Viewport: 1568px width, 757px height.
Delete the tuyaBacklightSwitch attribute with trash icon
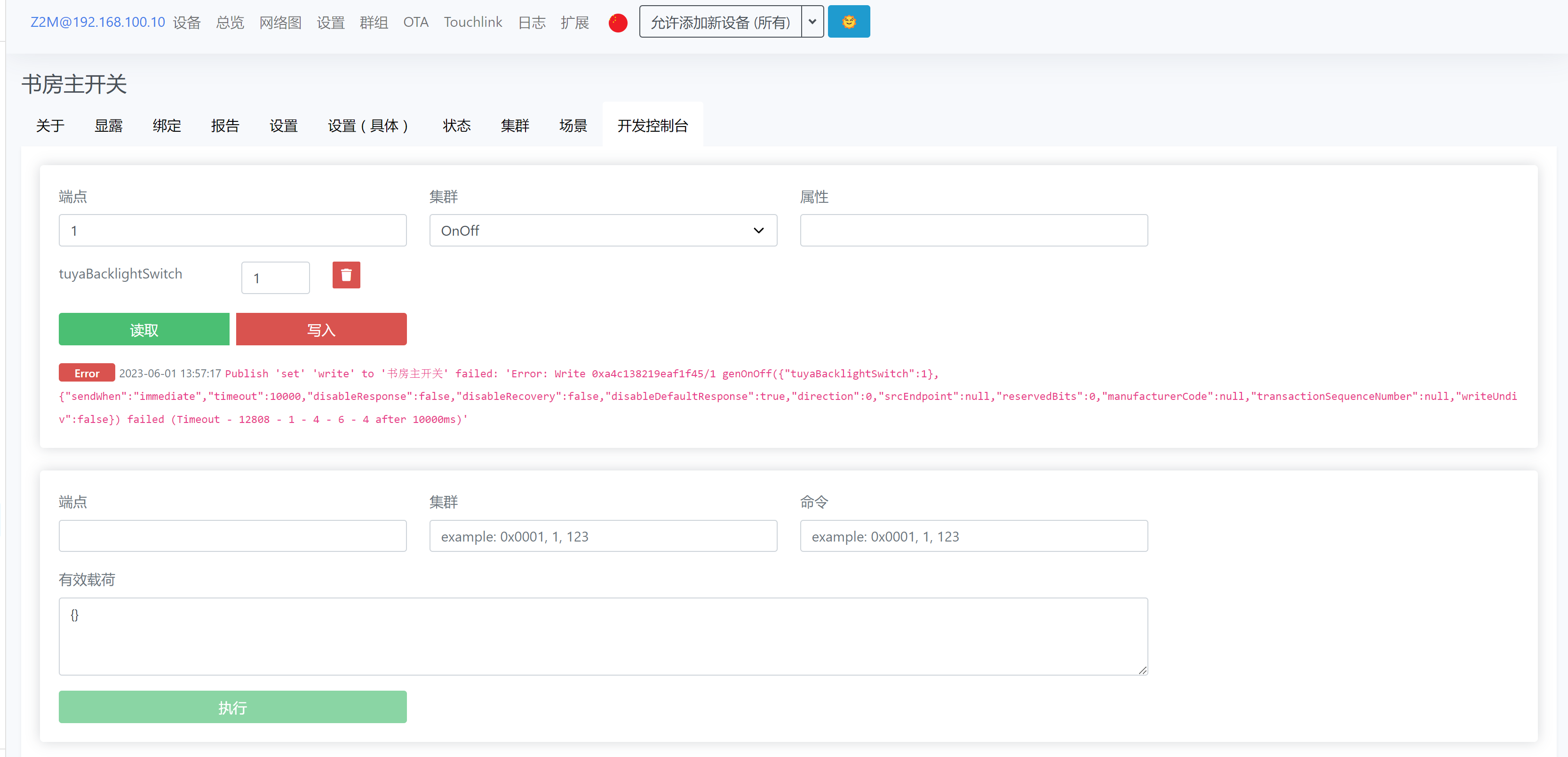point(346,275)
